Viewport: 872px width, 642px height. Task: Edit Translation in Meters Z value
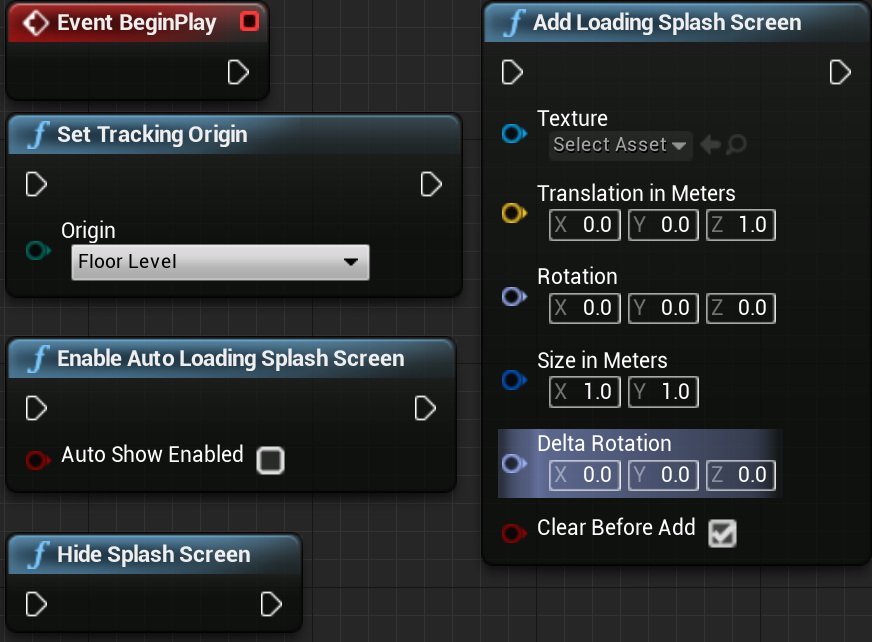coord(741,225)
